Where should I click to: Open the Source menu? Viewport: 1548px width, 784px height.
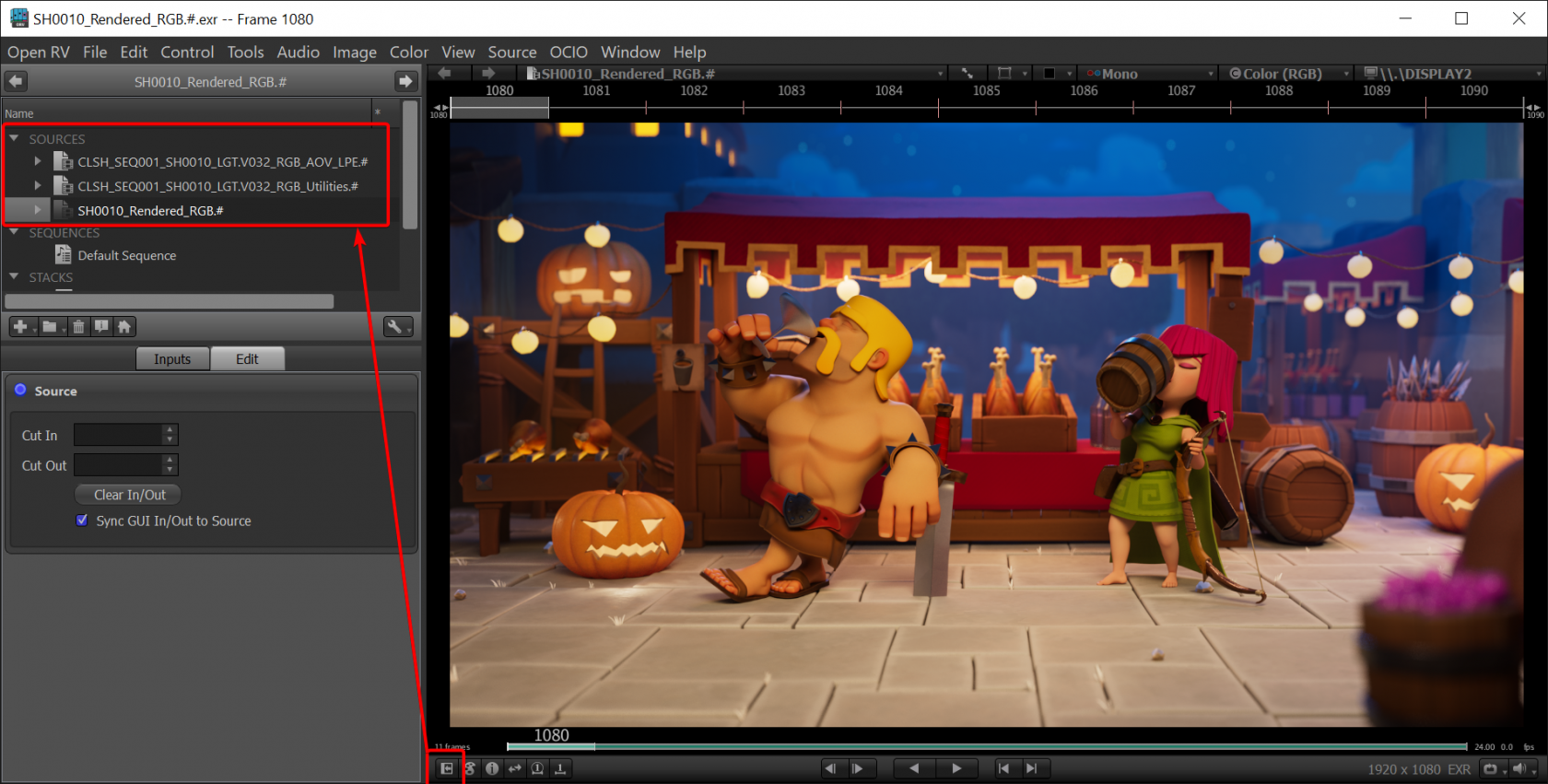pyautogui.click(x=512, y=53)
